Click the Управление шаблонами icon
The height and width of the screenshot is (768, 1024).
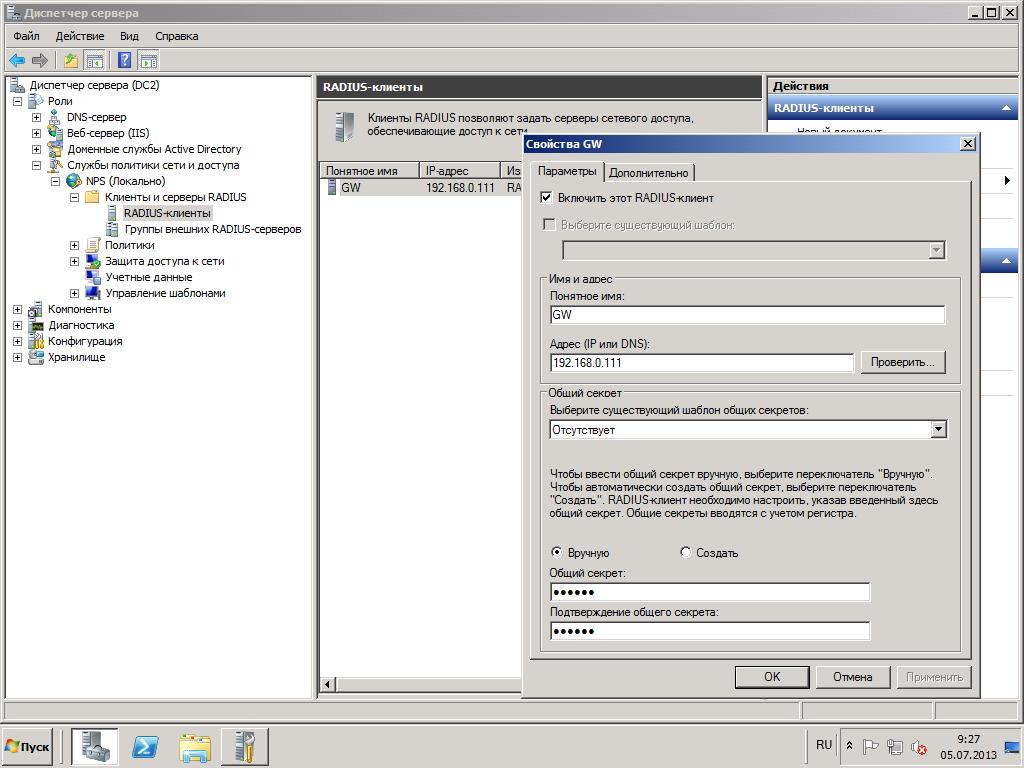click(x=93, y=293)
